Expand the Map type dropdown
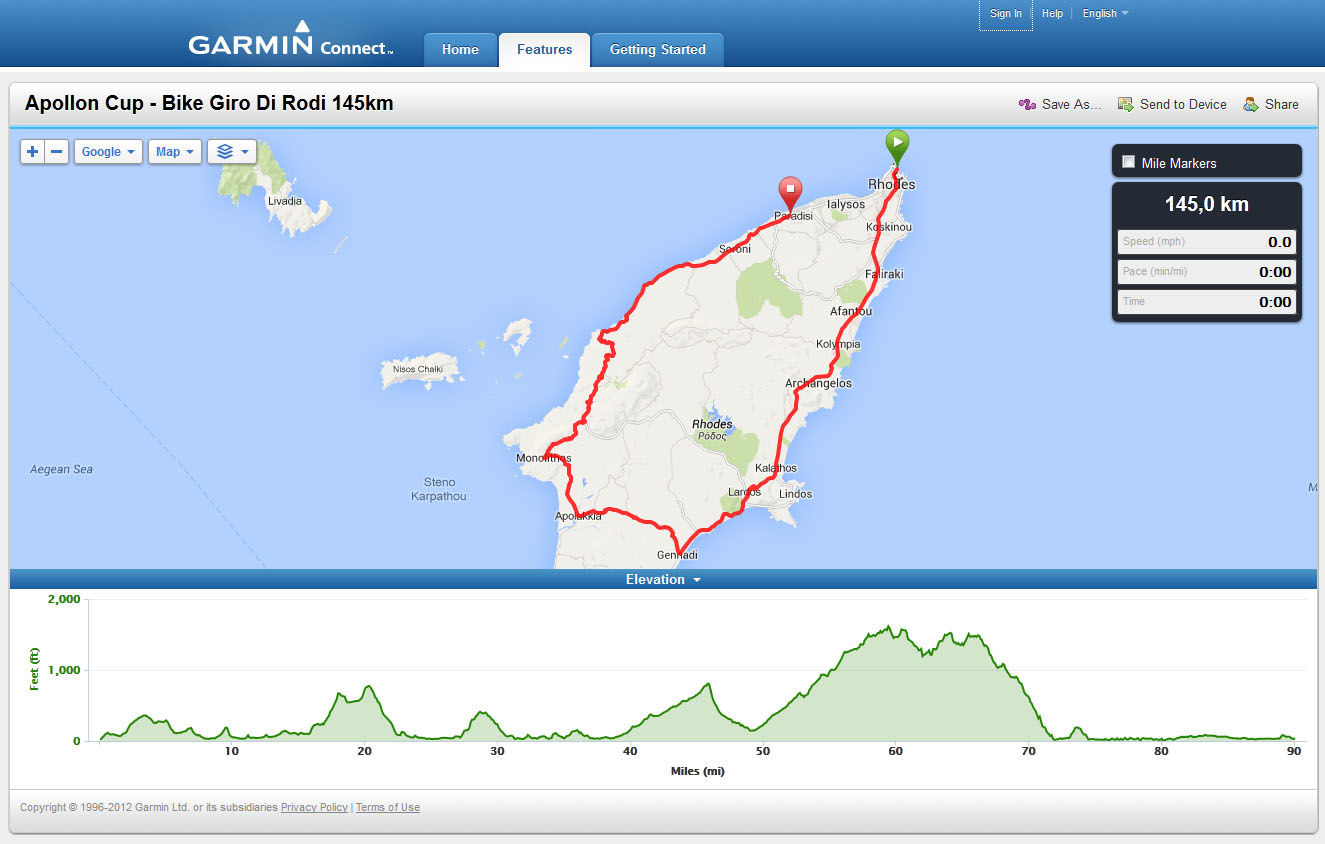This screenshot has height=844, width=1325. pyautogui.click(x=175, y=152)
